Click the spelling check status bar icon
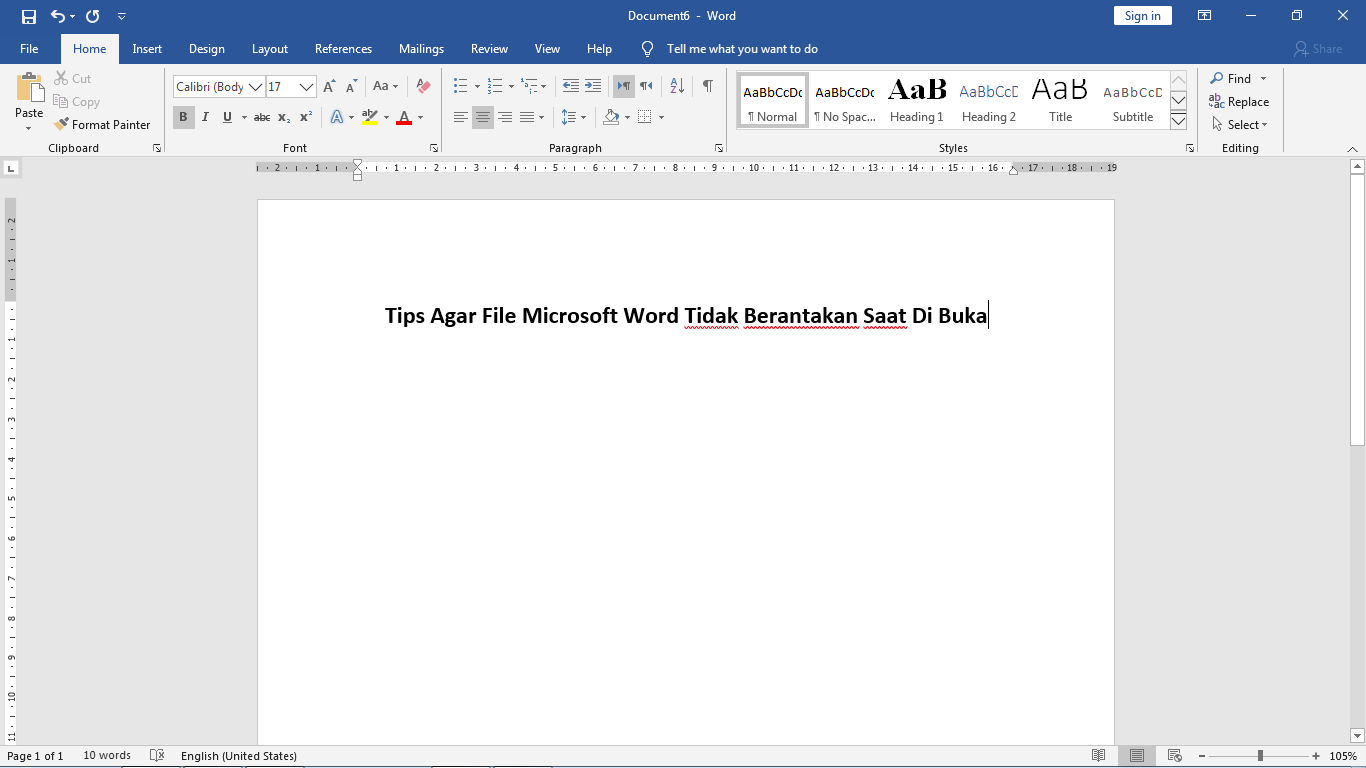 [x=157, y=756]
